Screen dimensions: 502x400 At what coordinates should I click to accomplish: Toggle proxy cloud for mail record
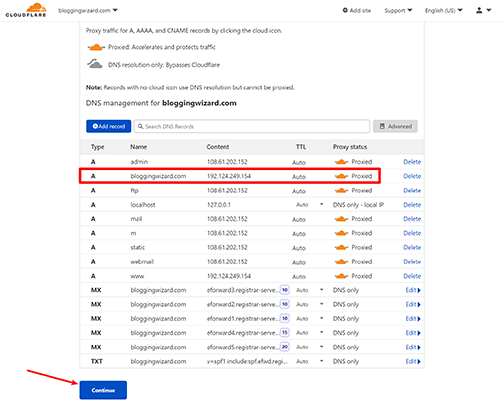coord(341,219)
